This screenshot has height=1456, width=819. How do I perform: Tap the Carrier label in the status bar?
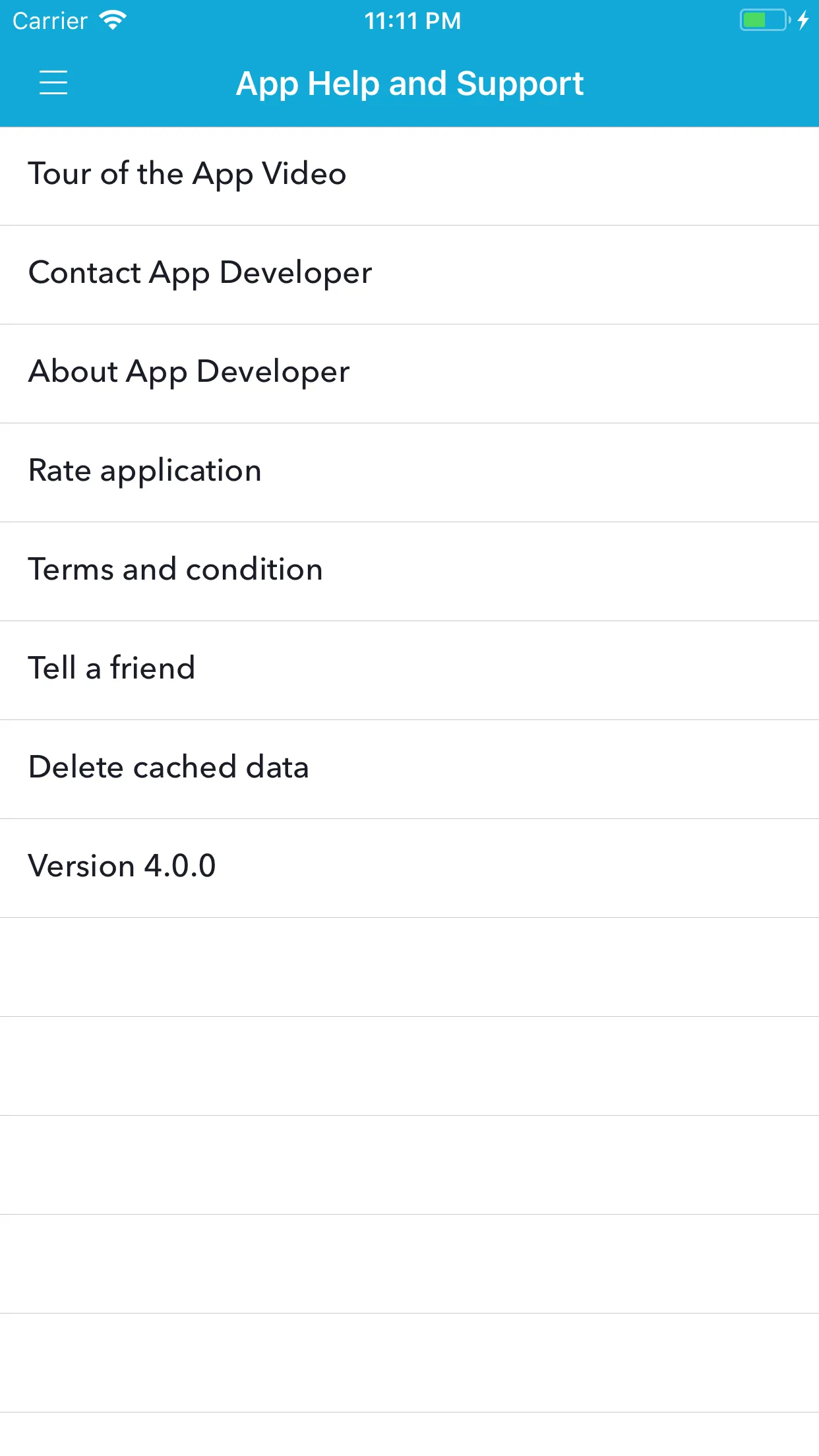pyautogui.click(x=49, y=20)
